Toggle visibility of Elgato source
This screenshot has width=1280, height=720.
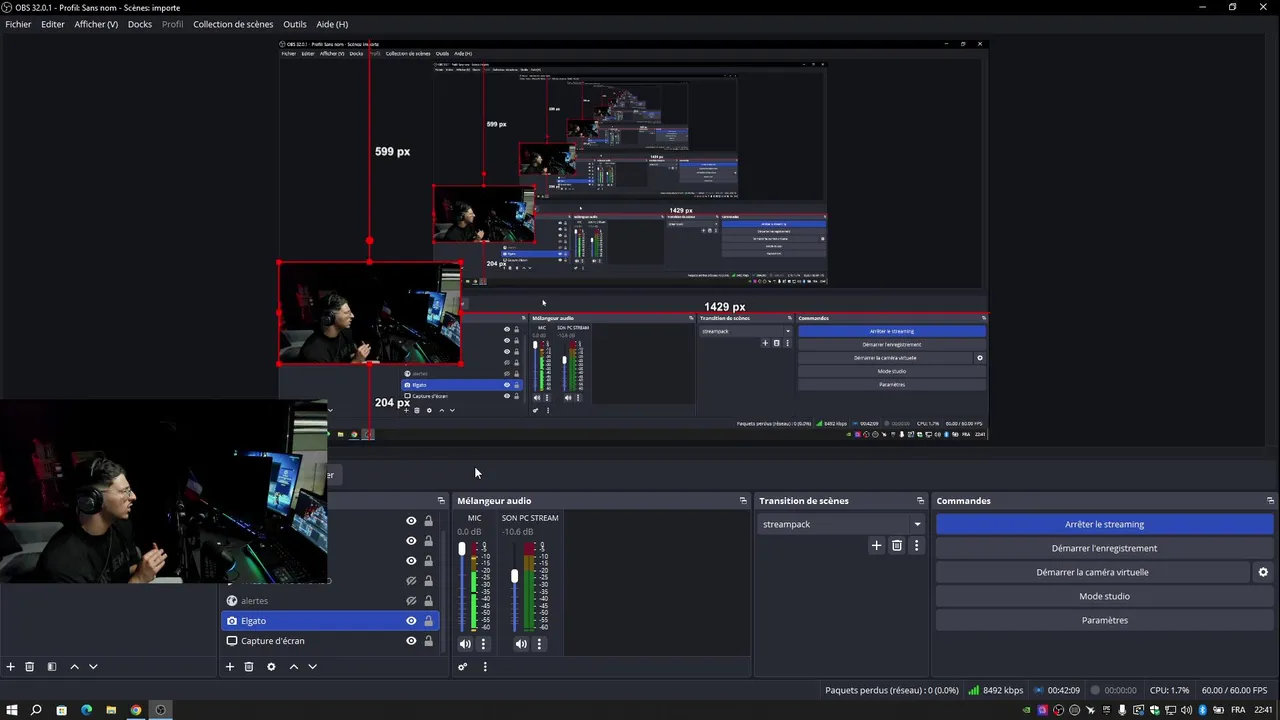[x=411, y=621]
